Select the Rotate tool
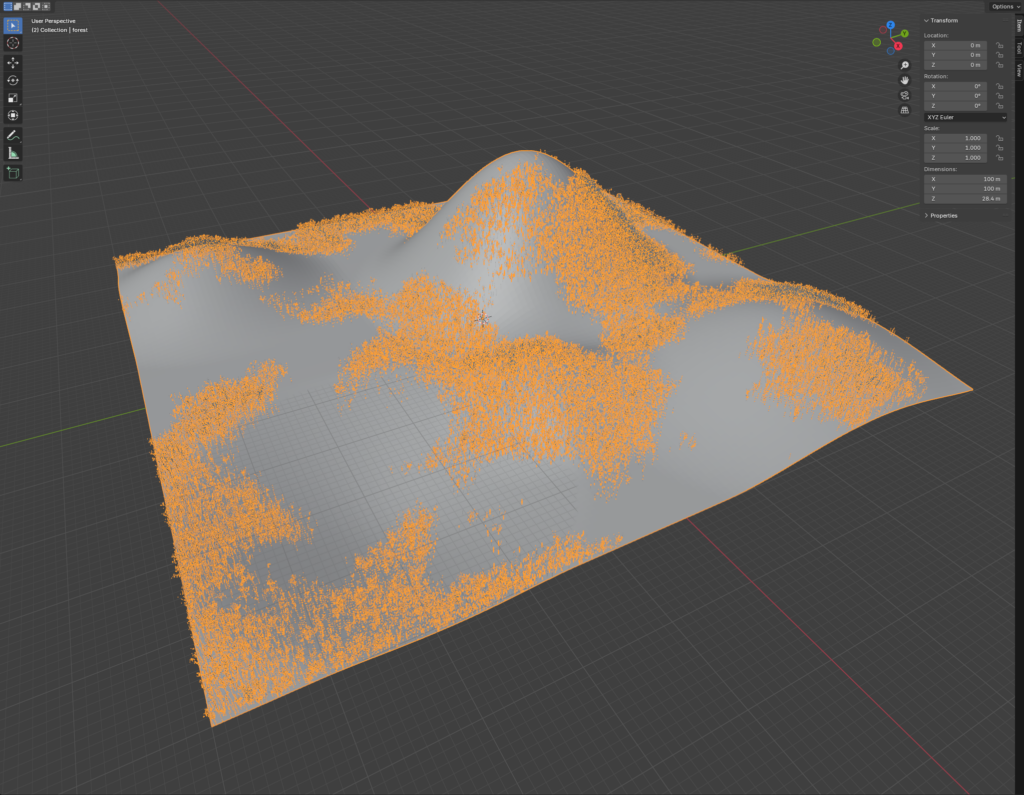The height and width of the screenshot is (795, 1024). [13, 80]
